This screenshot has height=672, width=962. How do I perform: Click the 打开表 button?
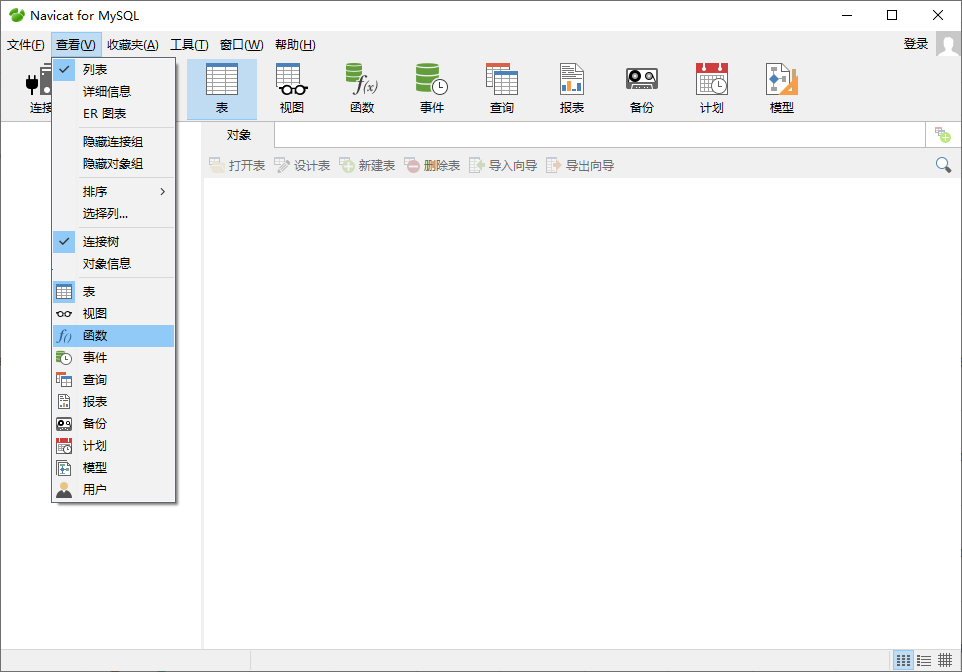[237, 165]
